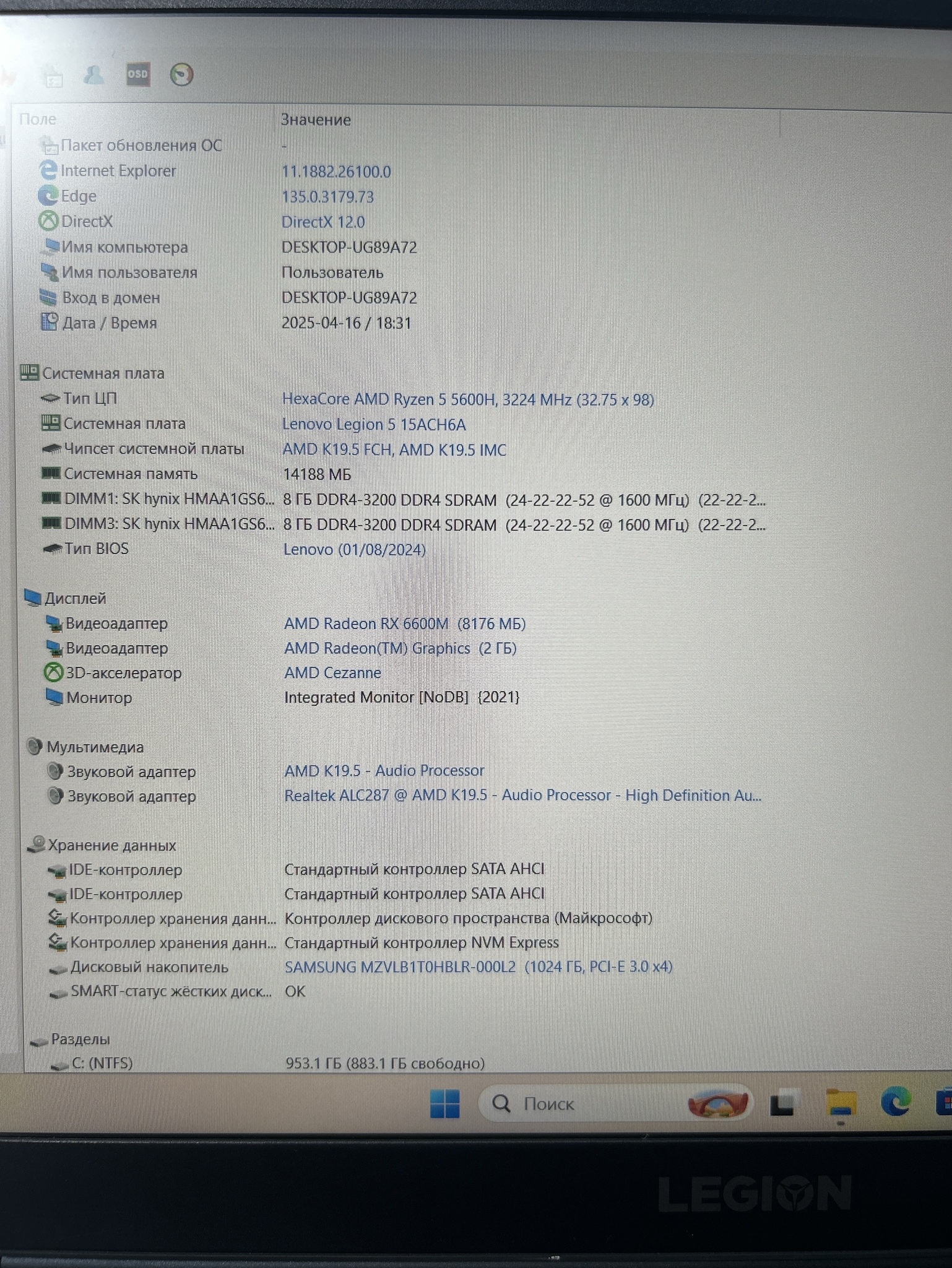Screen dimensions: 952x1268
Task: Open the Realtek ALC287 audio link
Action: click(523, 795)
